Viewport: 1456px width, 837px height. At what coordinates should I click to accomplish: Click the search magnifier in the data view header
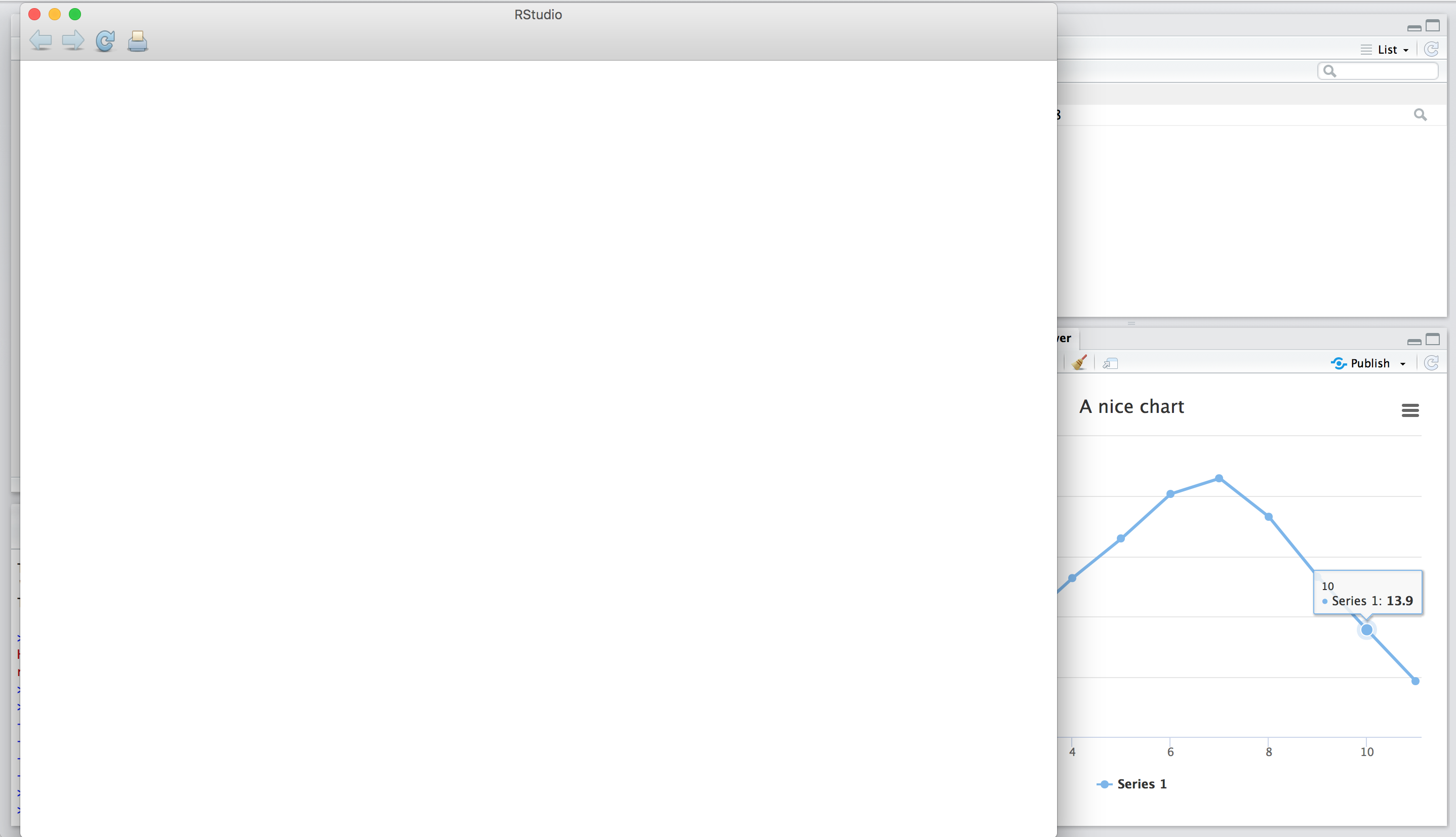pyautogui.click(x=1420, y=114)
